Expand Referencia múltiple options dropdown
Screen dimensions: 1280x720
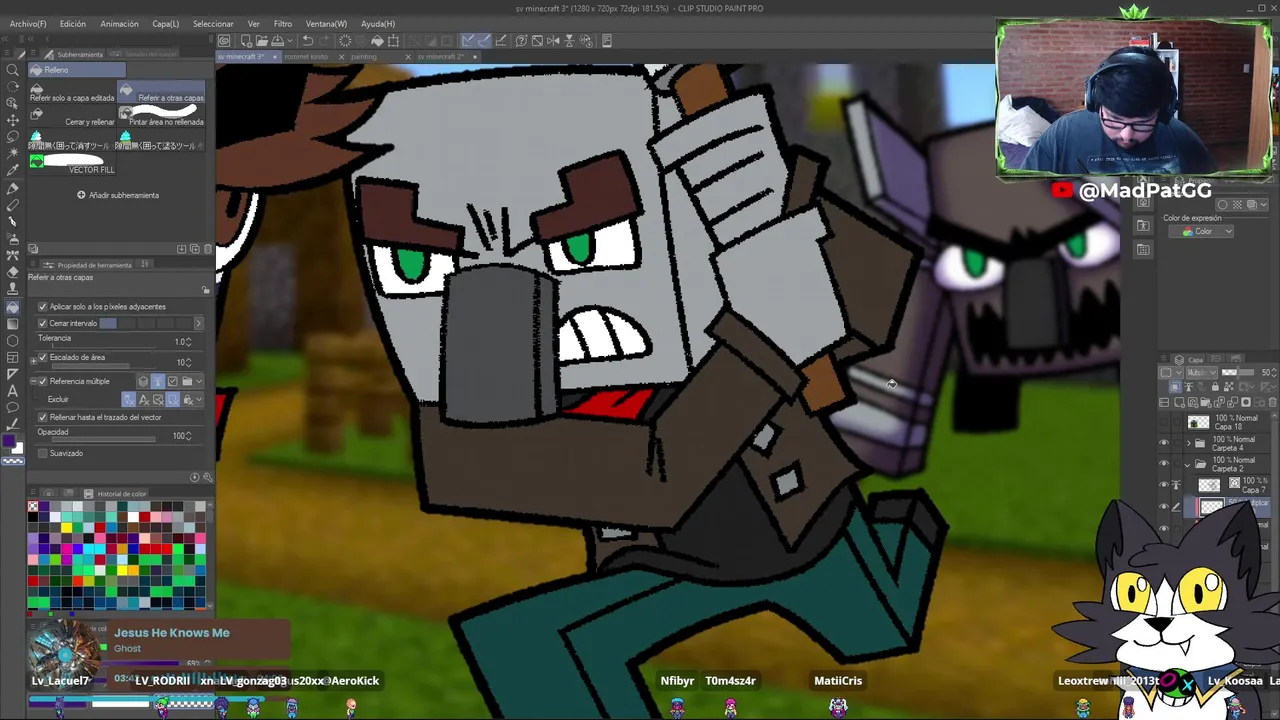(x=200, y=381)
